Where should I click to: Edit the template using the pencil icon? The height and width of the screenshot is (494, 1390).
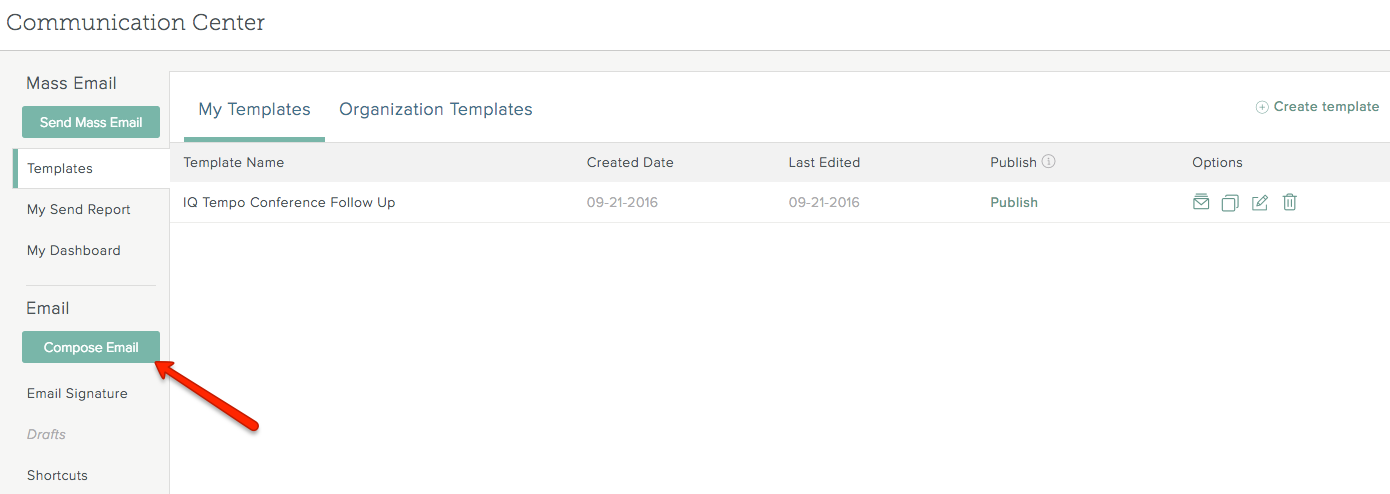1260,202
